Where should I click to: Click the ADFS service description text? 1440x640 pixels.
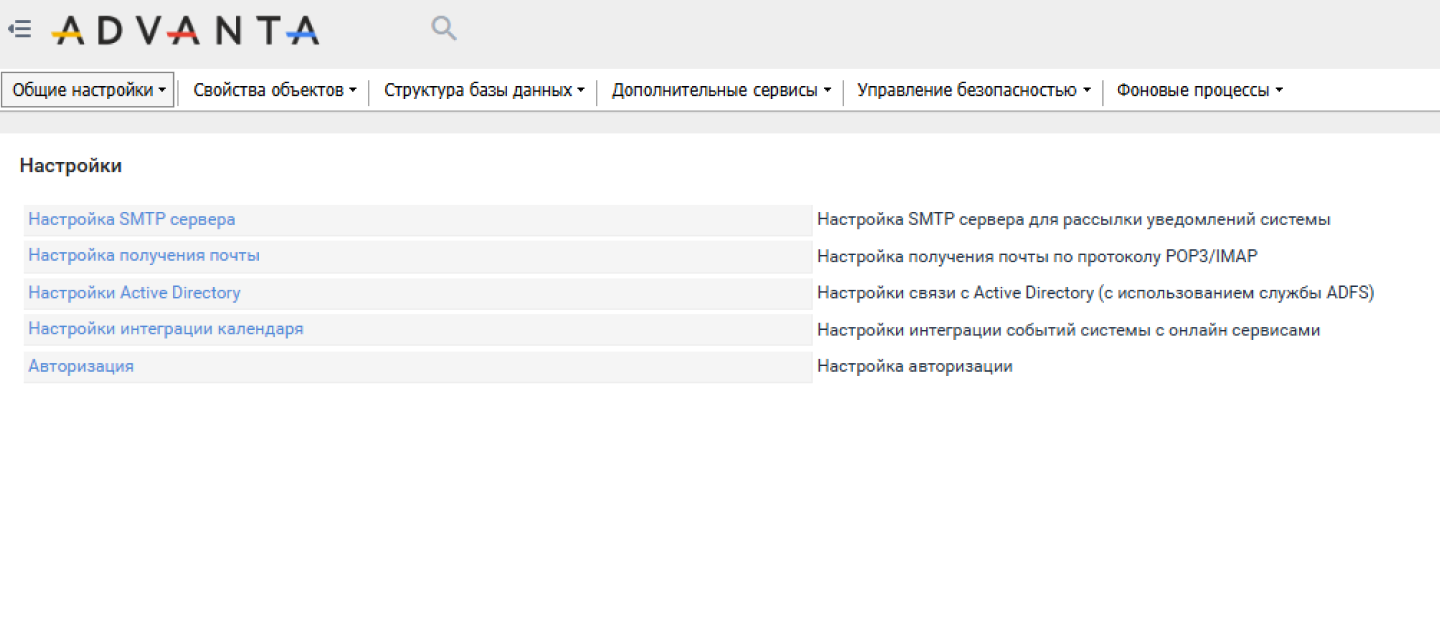(1095, 293)
